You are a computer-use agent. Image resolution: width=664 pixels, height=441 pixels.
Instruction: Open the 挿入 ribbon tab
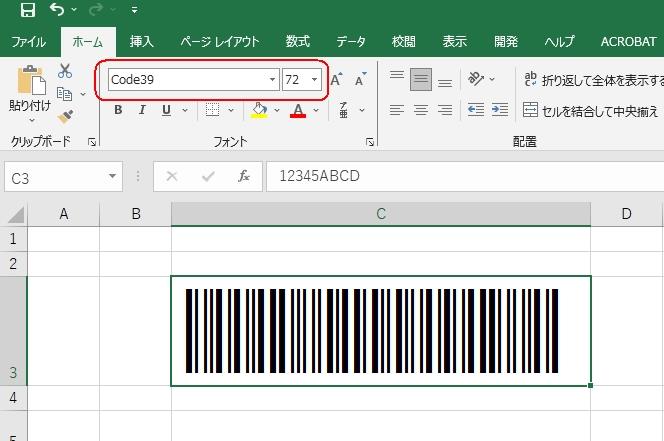141,42
